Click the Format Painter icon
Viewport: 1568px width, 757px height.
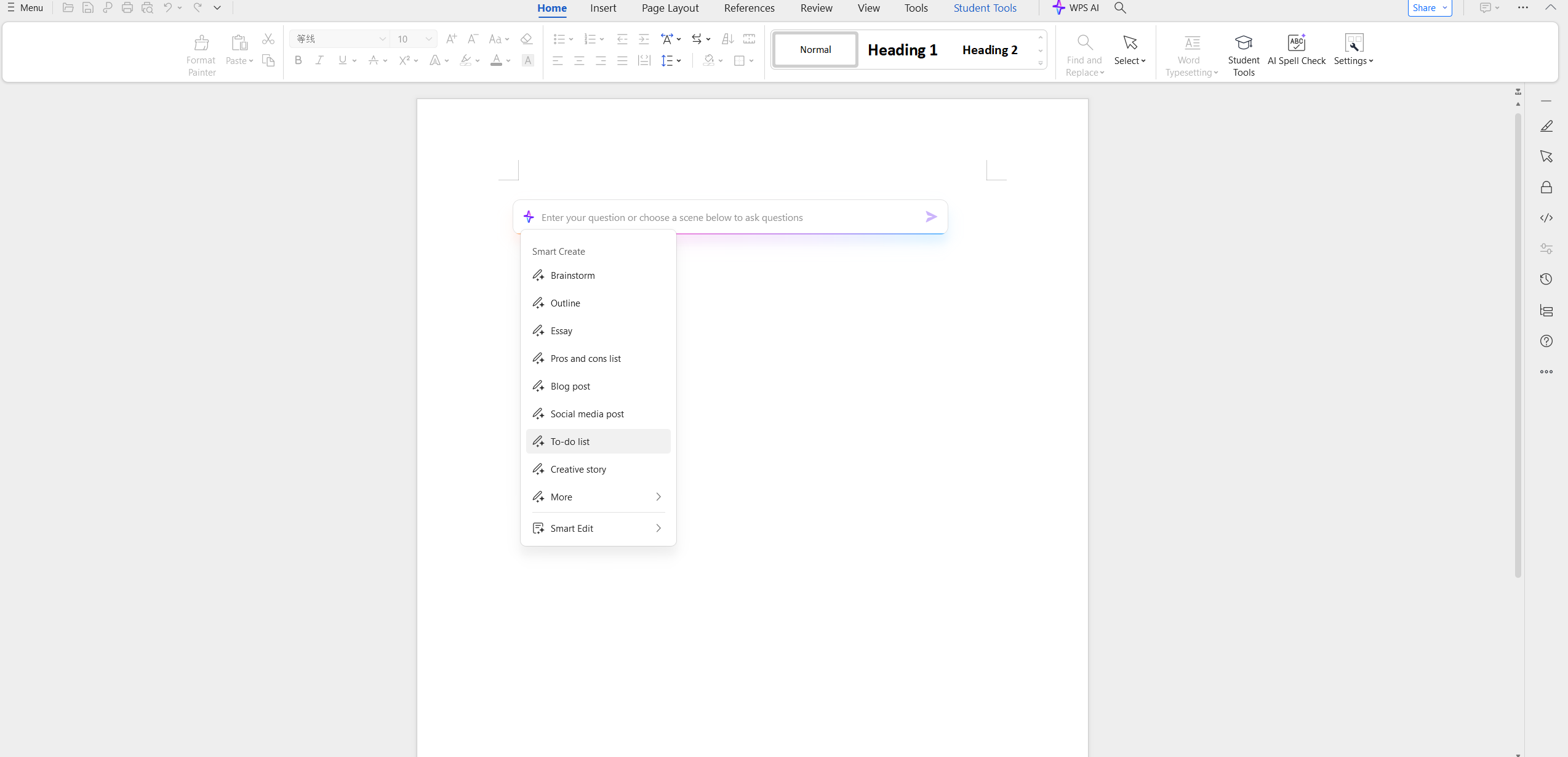click(x=201, y=43)
